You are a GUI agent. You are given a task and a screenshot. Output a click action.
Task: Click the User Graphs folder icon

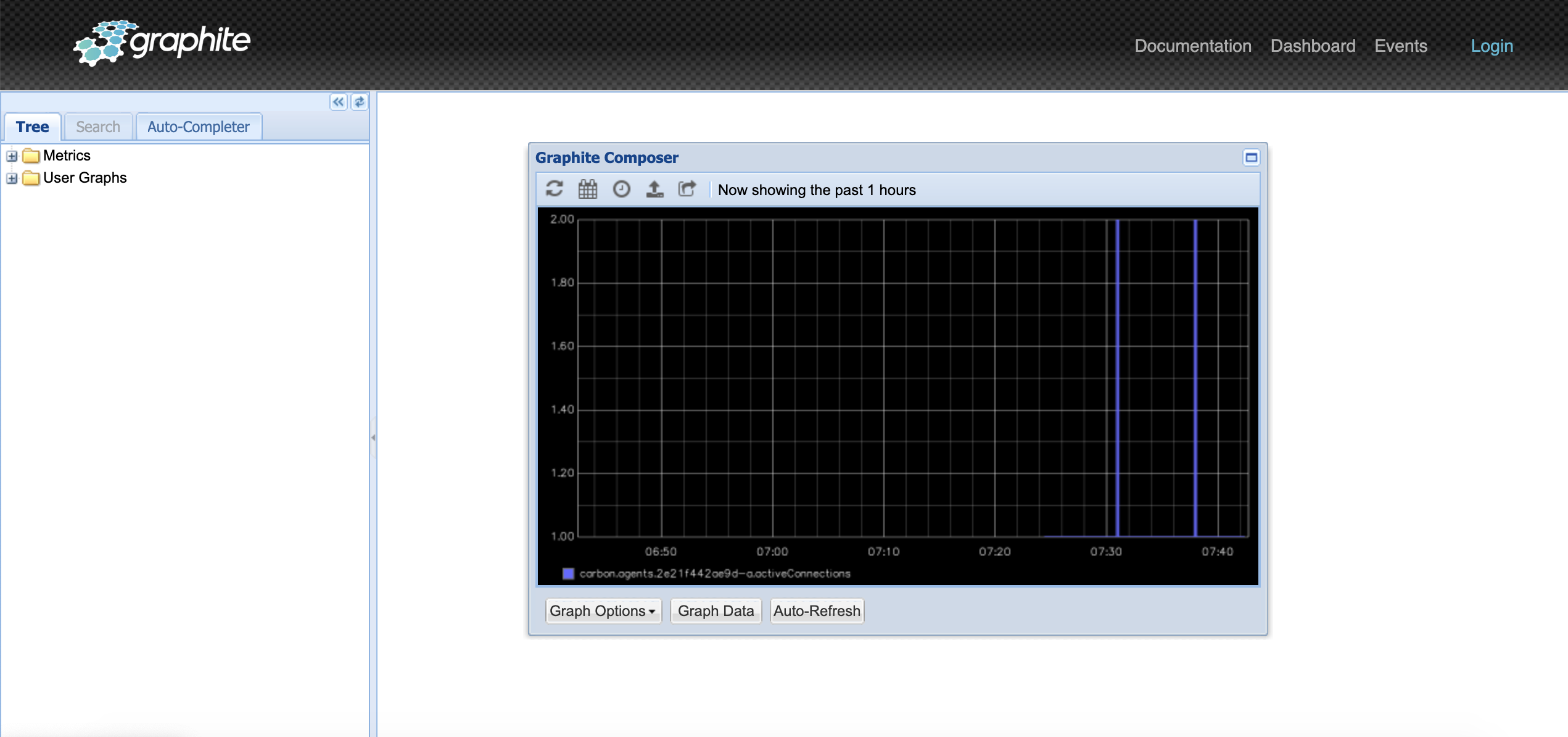[31, 178]
